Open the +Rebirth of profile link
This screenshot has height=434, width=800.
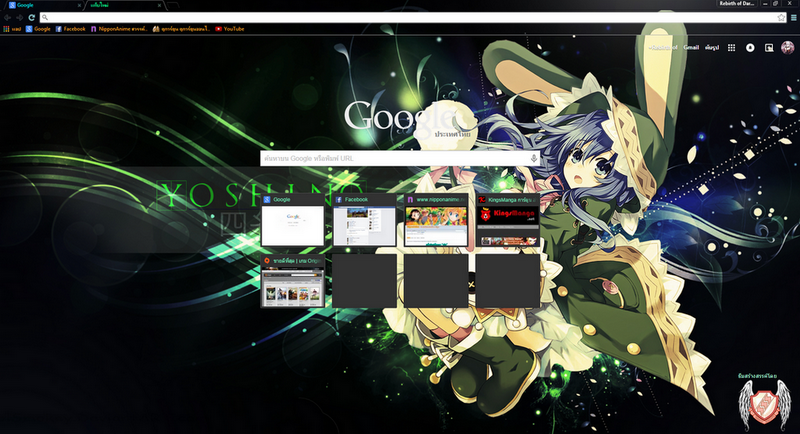pyautogui.click(x=663, y=47)
